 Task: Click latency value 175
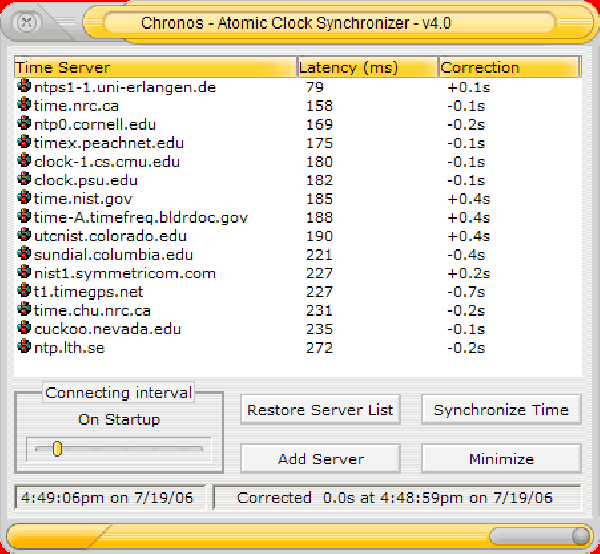[x=319, y=143]
